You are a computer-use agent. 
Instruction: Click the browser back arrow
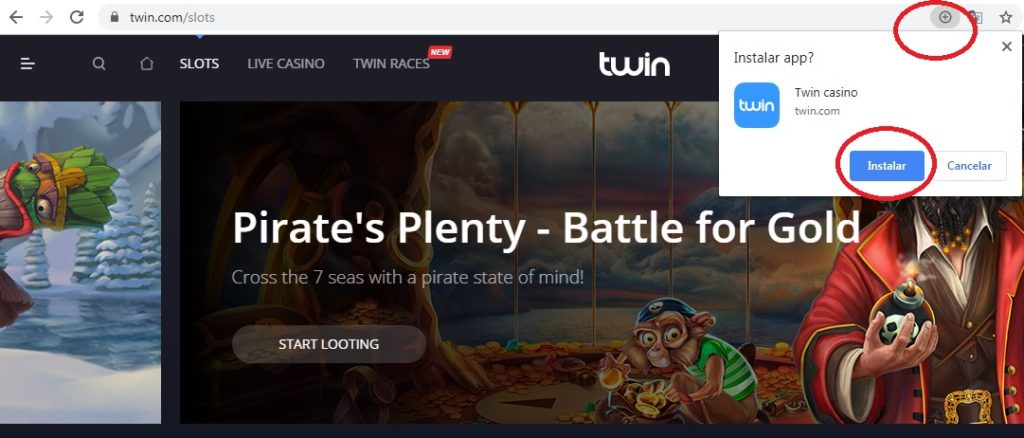click(16, 18)
